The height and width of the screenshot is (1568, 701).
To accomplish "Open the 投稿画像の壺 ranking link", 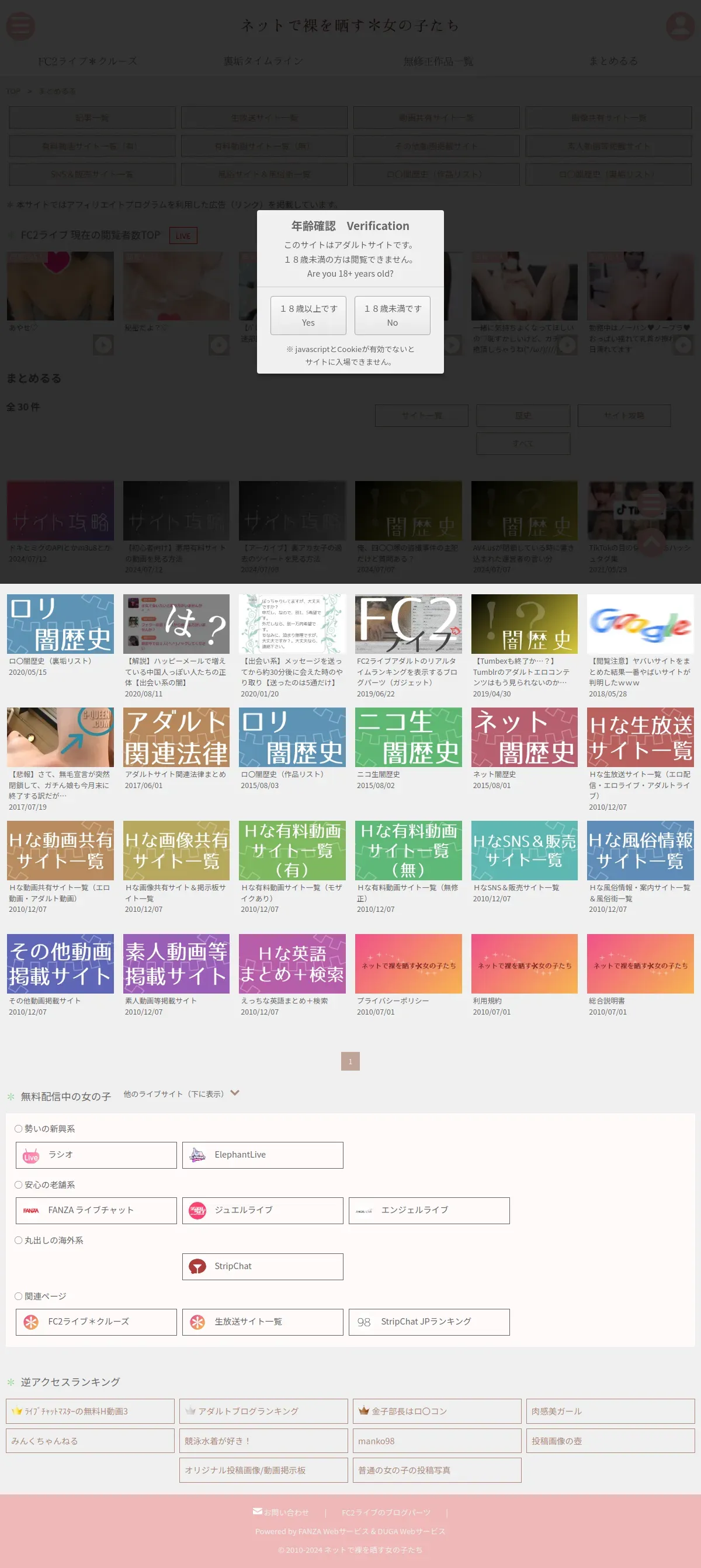I will [610, 1441].
